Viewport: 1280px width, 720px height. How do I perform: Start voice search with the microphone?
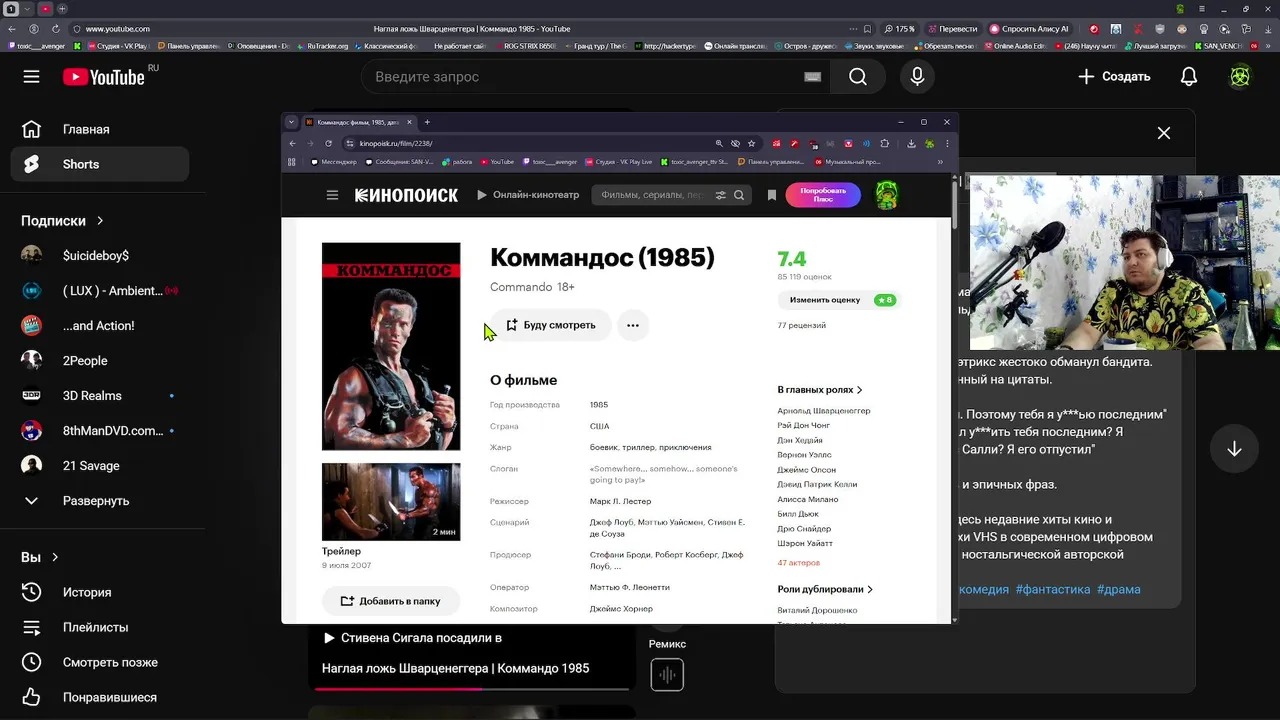917,77
